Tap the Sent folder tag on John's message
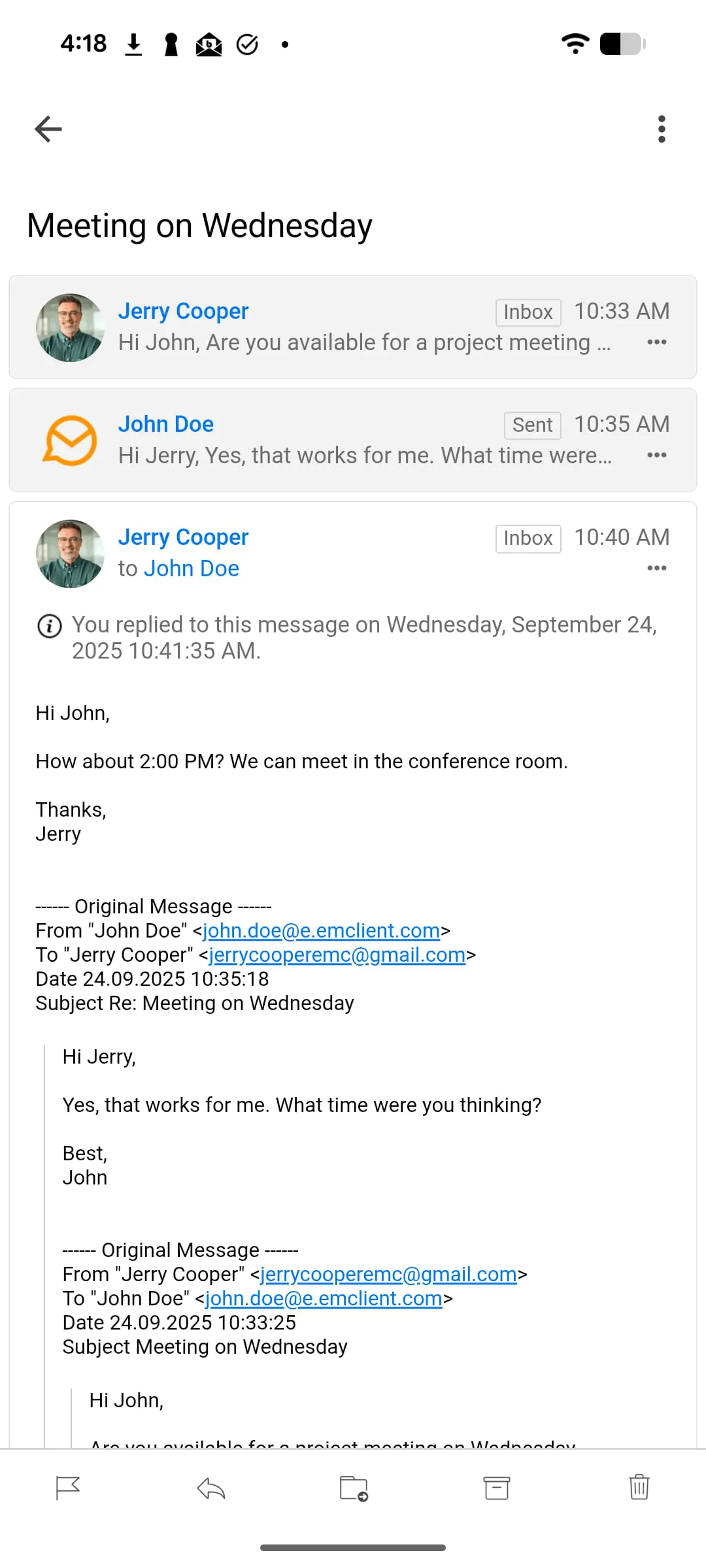 (x=532, y=425)
